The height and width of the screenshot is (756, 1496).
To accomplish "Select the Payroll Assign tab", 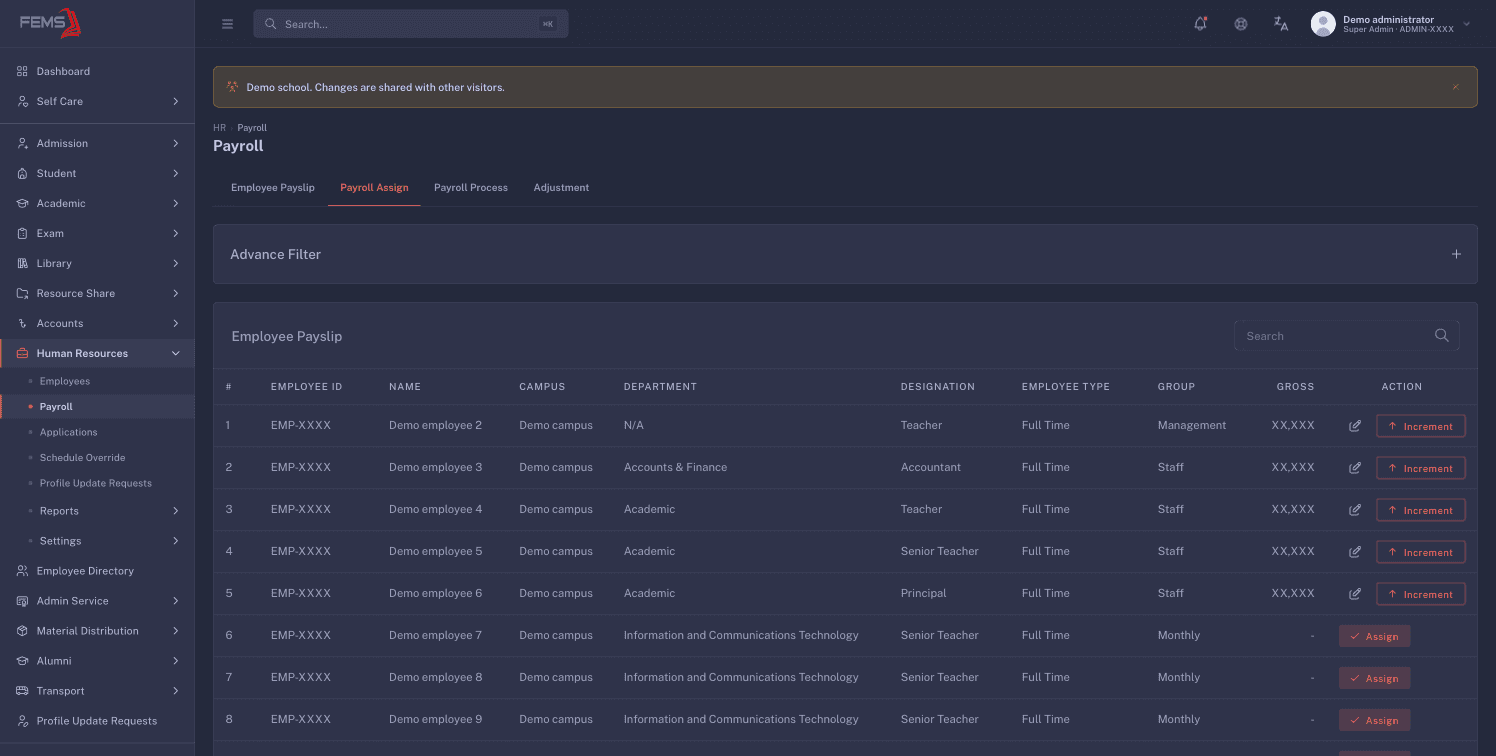I will tap(374, 188).
